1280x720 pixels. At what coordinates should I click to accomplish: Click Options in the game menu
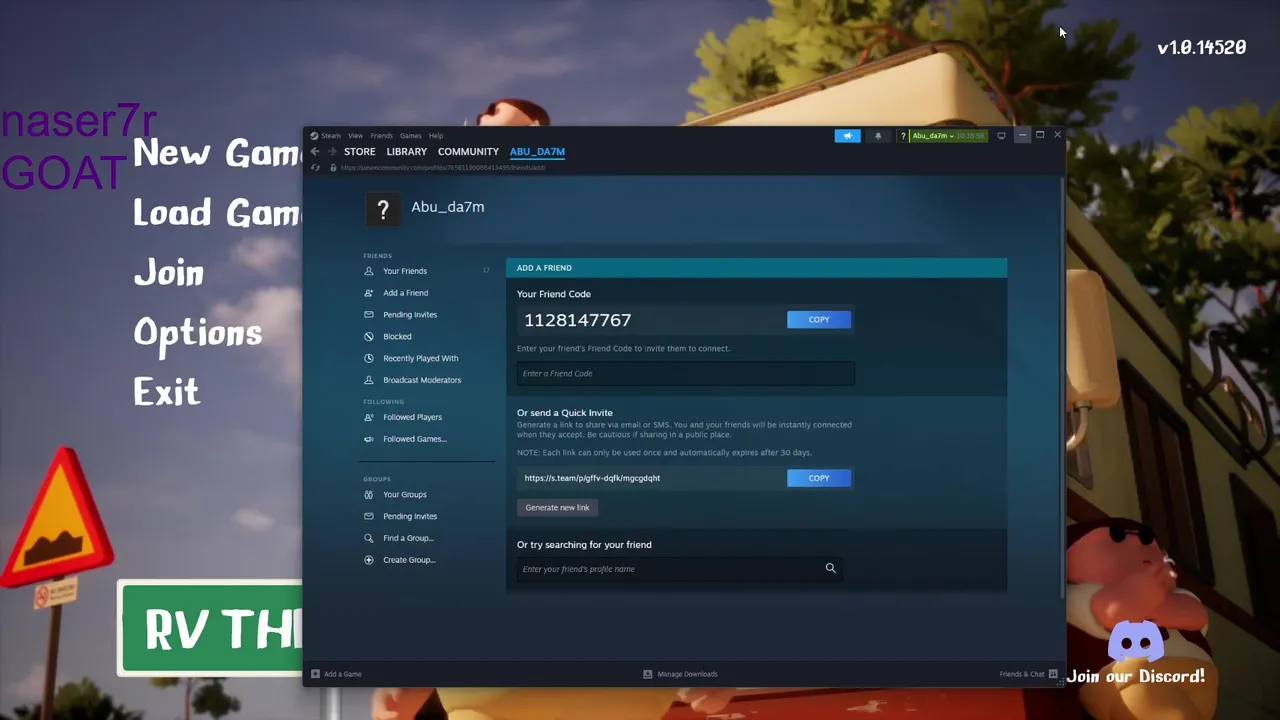198,333
